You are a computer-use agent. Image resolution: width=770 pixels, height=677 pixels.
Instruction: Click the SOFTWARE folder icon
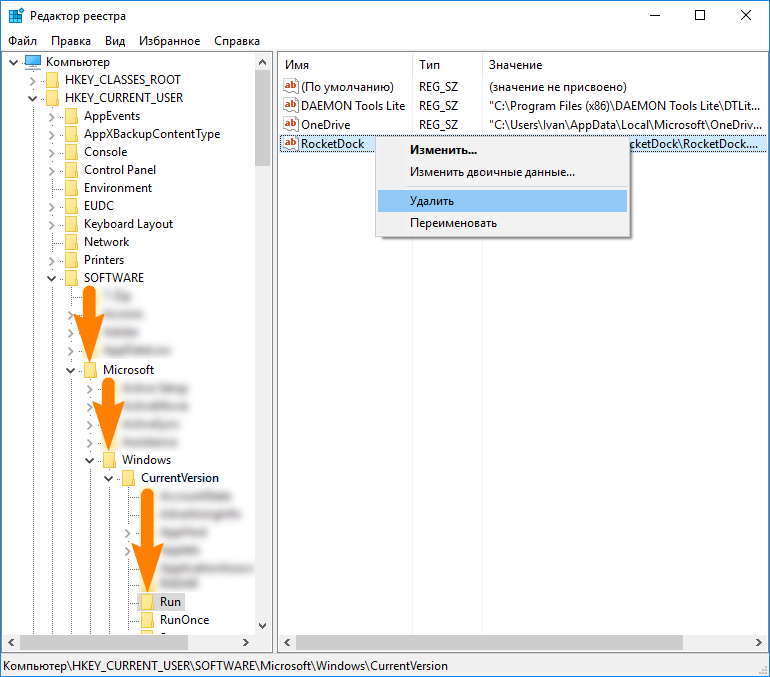[71, 278]
